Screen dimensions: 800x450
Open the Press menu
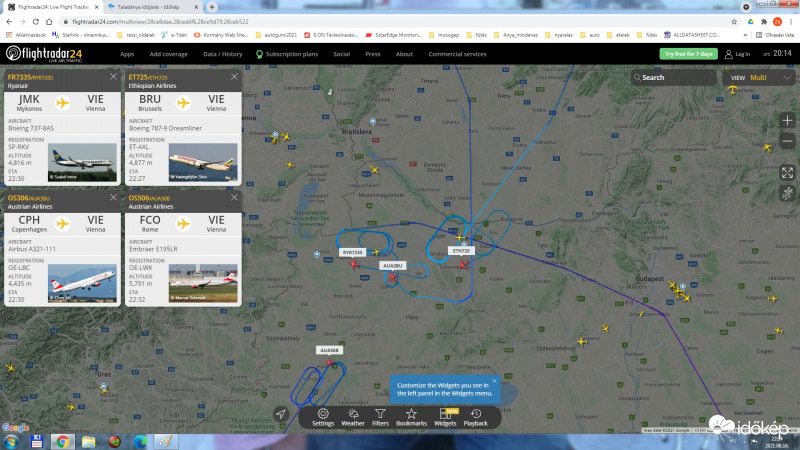pos(372,54)
